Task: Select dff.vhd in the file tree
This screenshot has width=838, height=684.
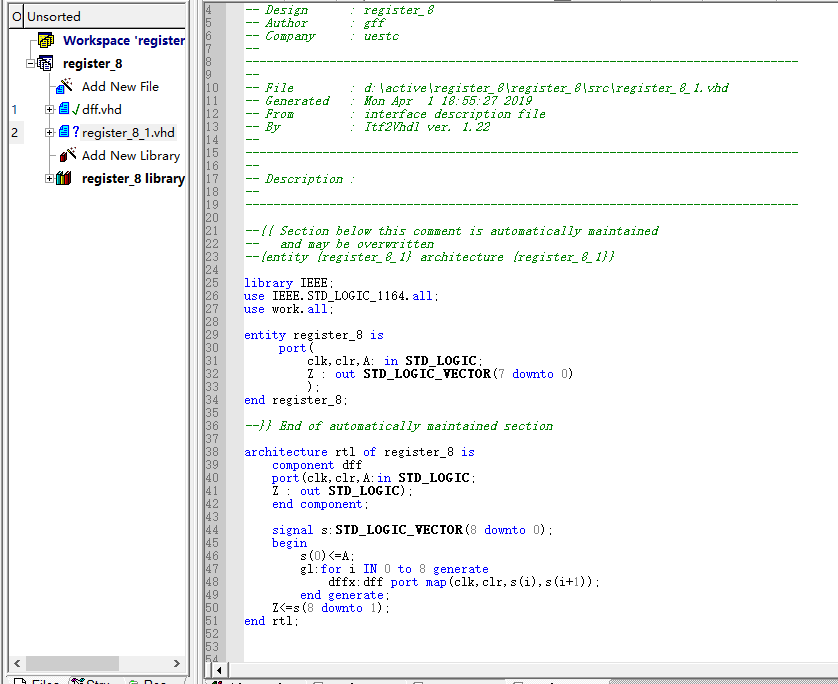Action: [x=102, y=110]
